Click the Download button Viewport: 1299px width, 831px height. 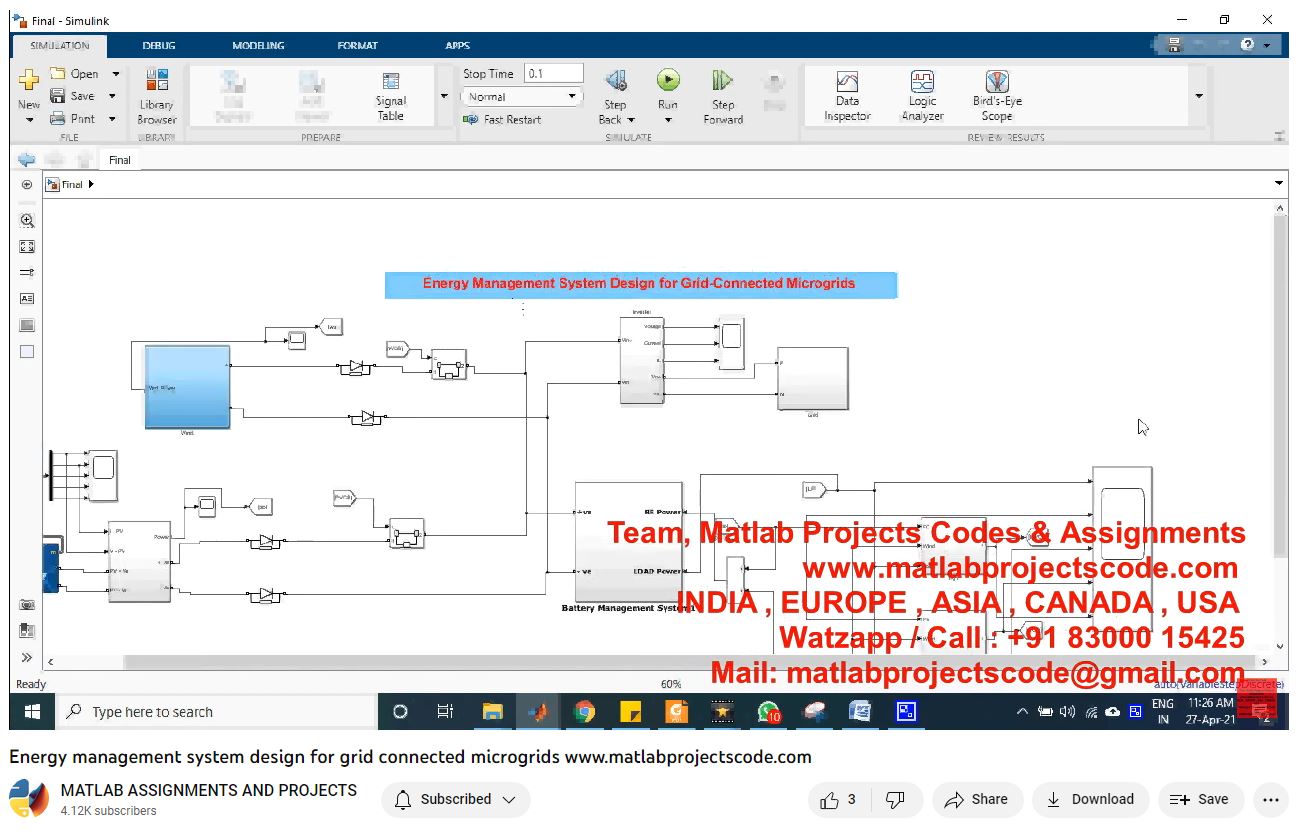point(1090,799)
